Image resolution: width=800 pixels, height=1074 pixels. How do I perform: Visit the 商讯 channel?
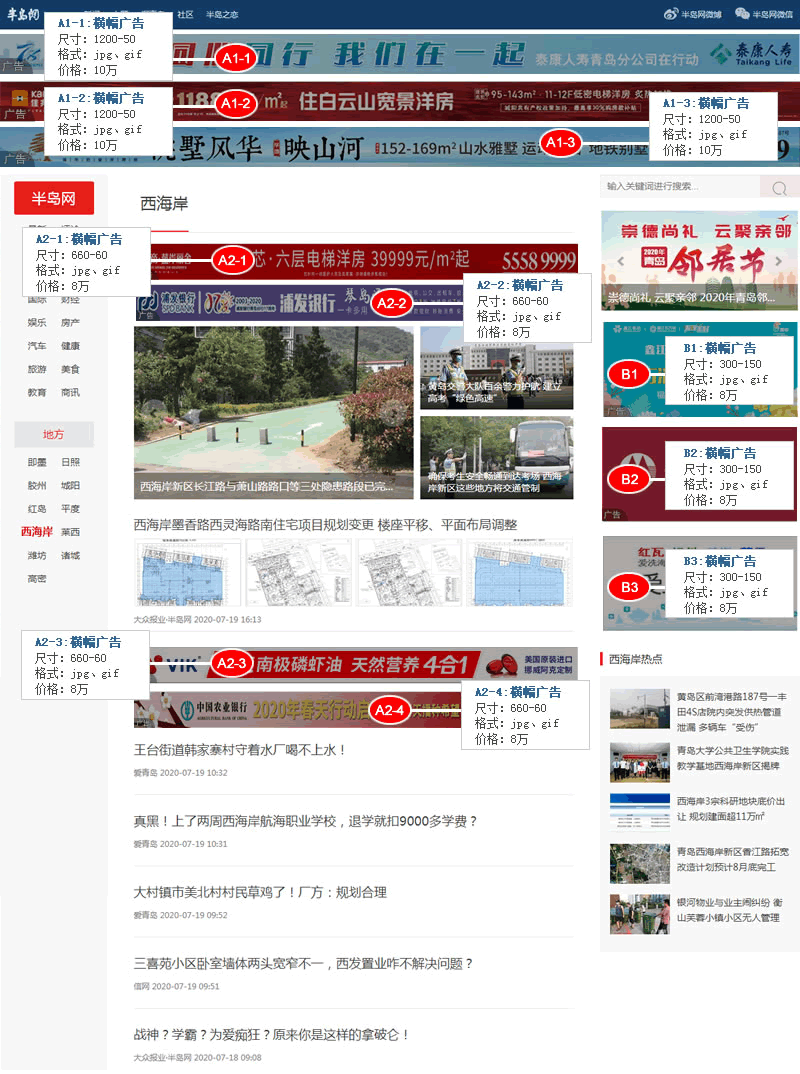tap(70, 392)
